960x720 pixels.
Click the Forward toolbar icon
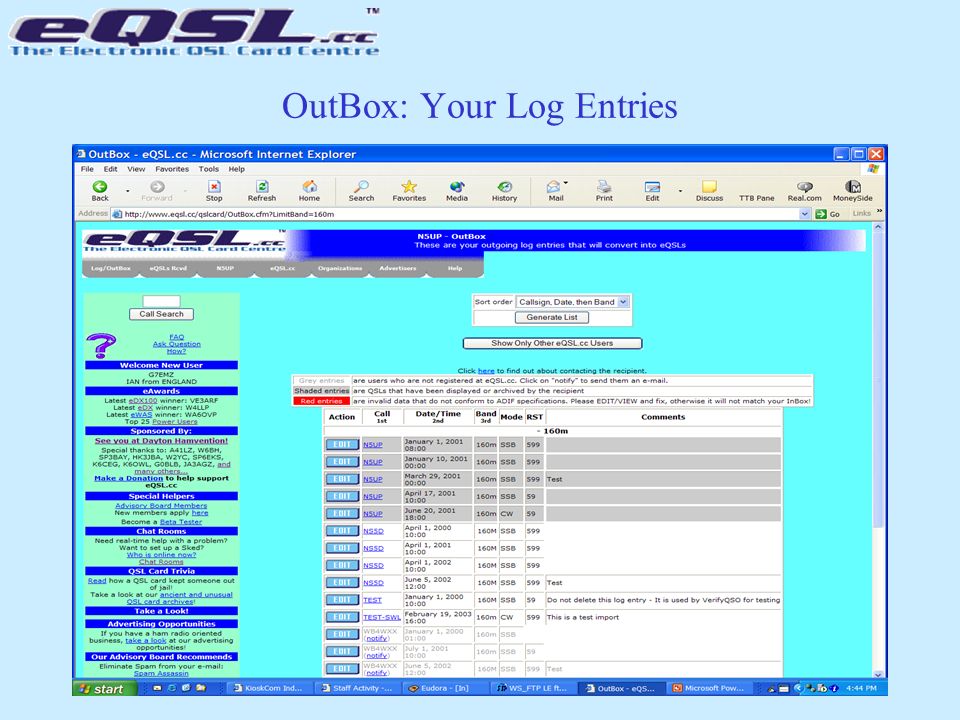(x=157, y=187)
